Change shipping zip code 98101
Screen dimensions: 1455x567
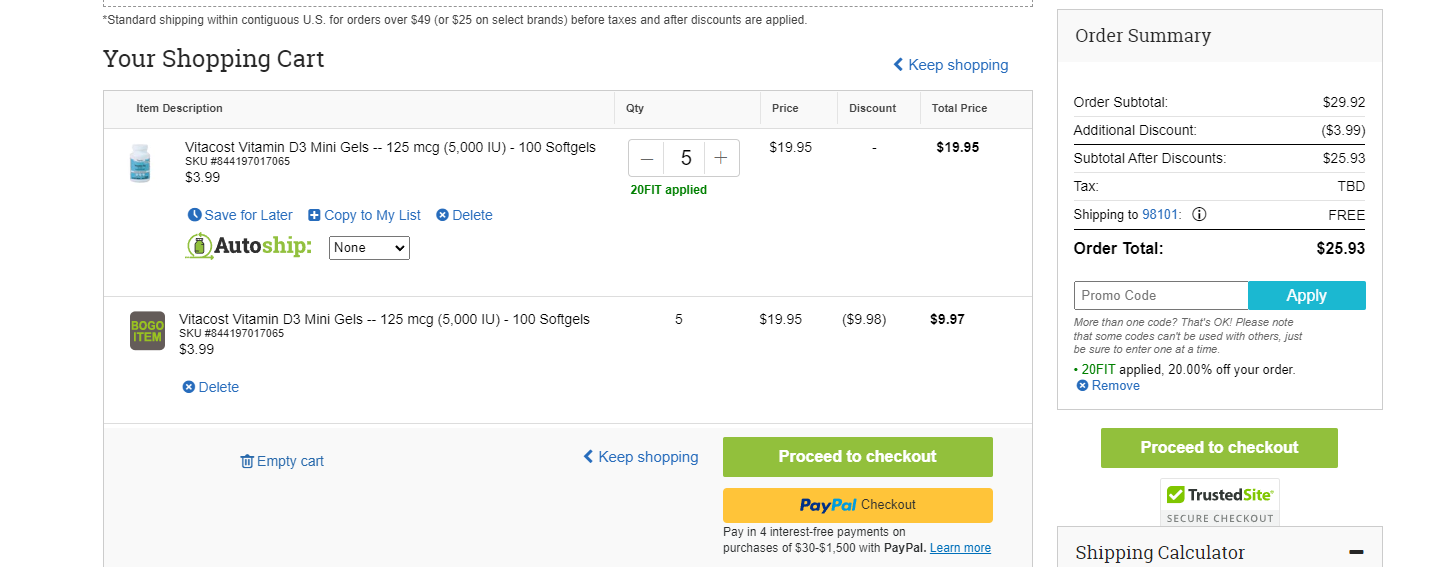(x=1161, y=214)
